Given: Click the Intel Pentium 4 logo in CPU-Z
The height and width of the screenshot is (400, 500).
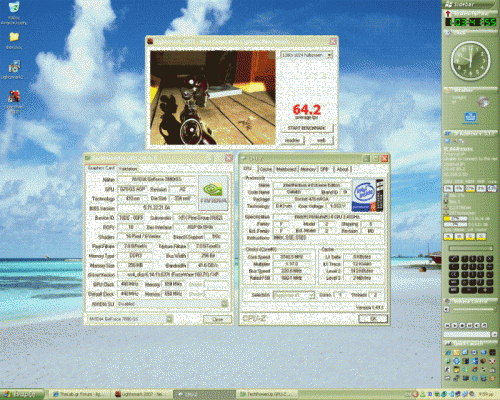Looking at the screenshot, I should click(368, 195).
